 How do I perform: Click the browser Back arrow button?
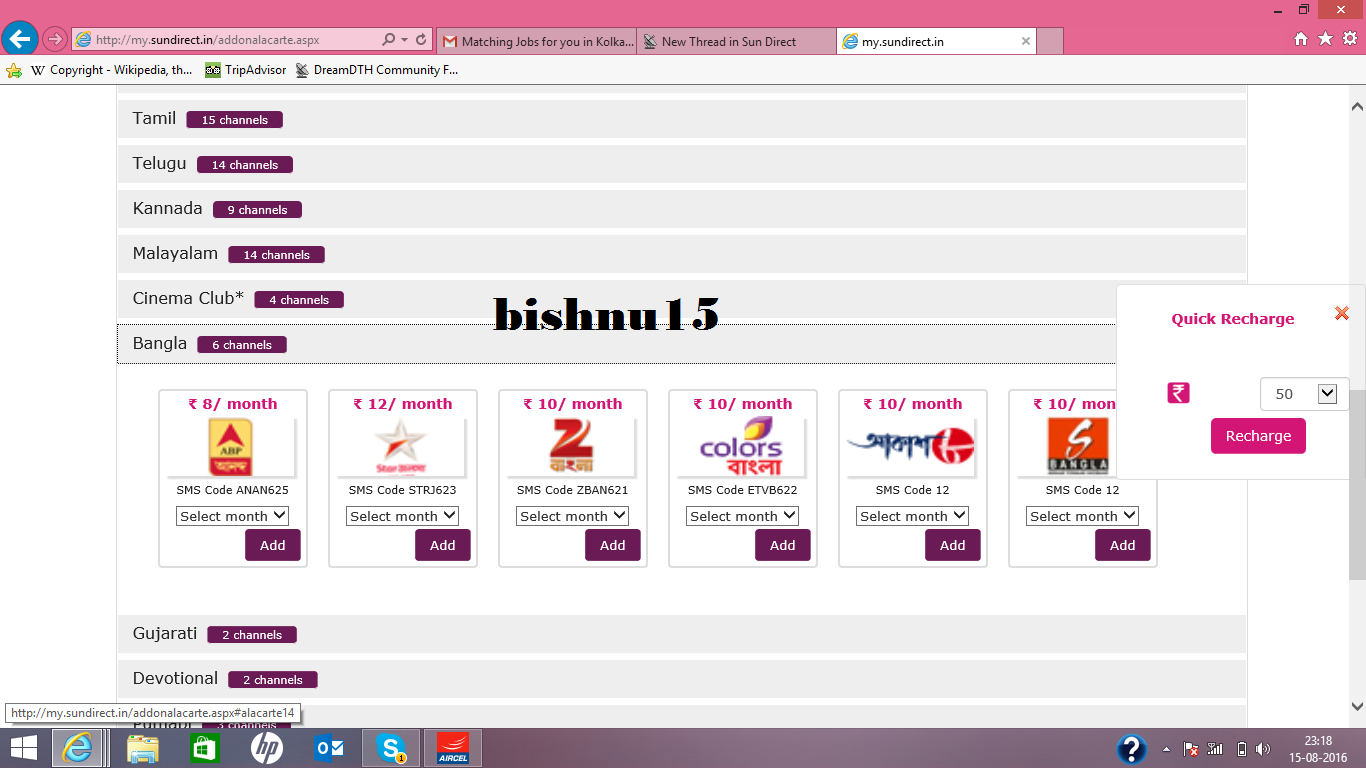click(20, 39)
